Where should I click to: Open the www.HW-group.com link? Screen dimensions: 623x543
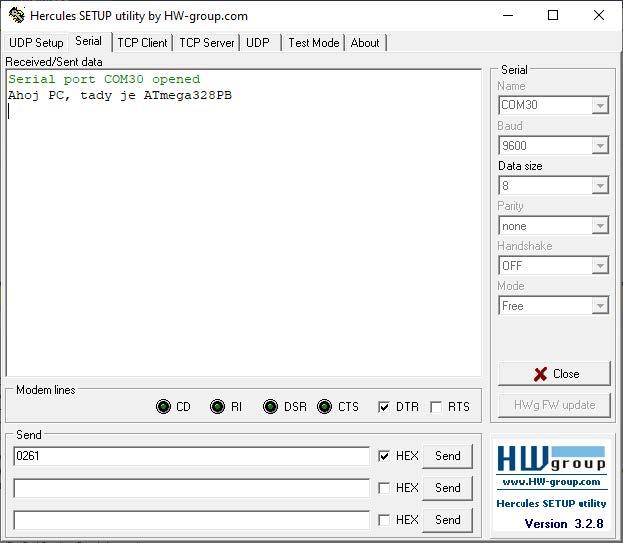(x=551, y=482)
